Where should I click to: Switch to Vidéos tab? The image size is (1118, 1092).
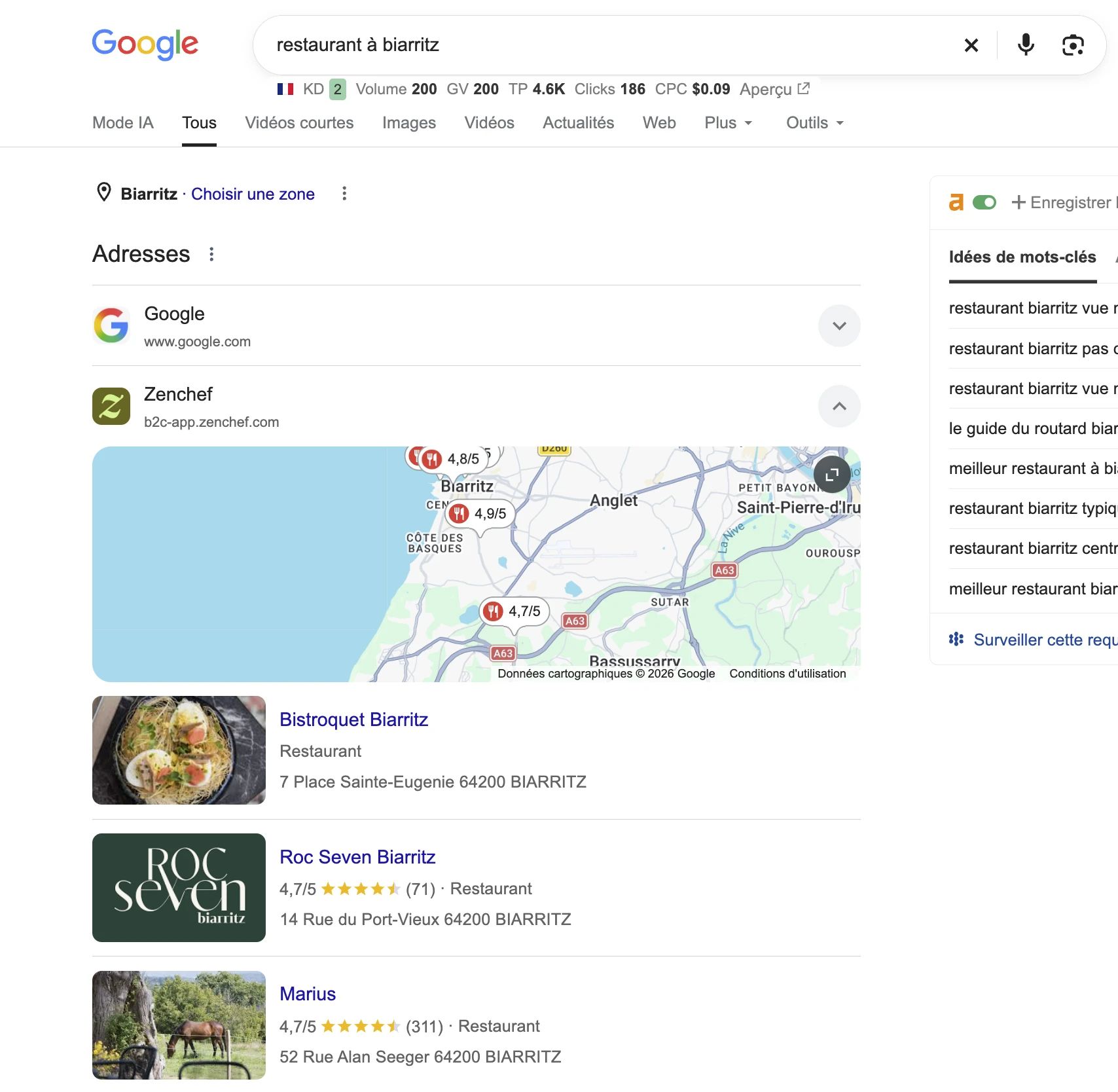click(x=490, y=123)
